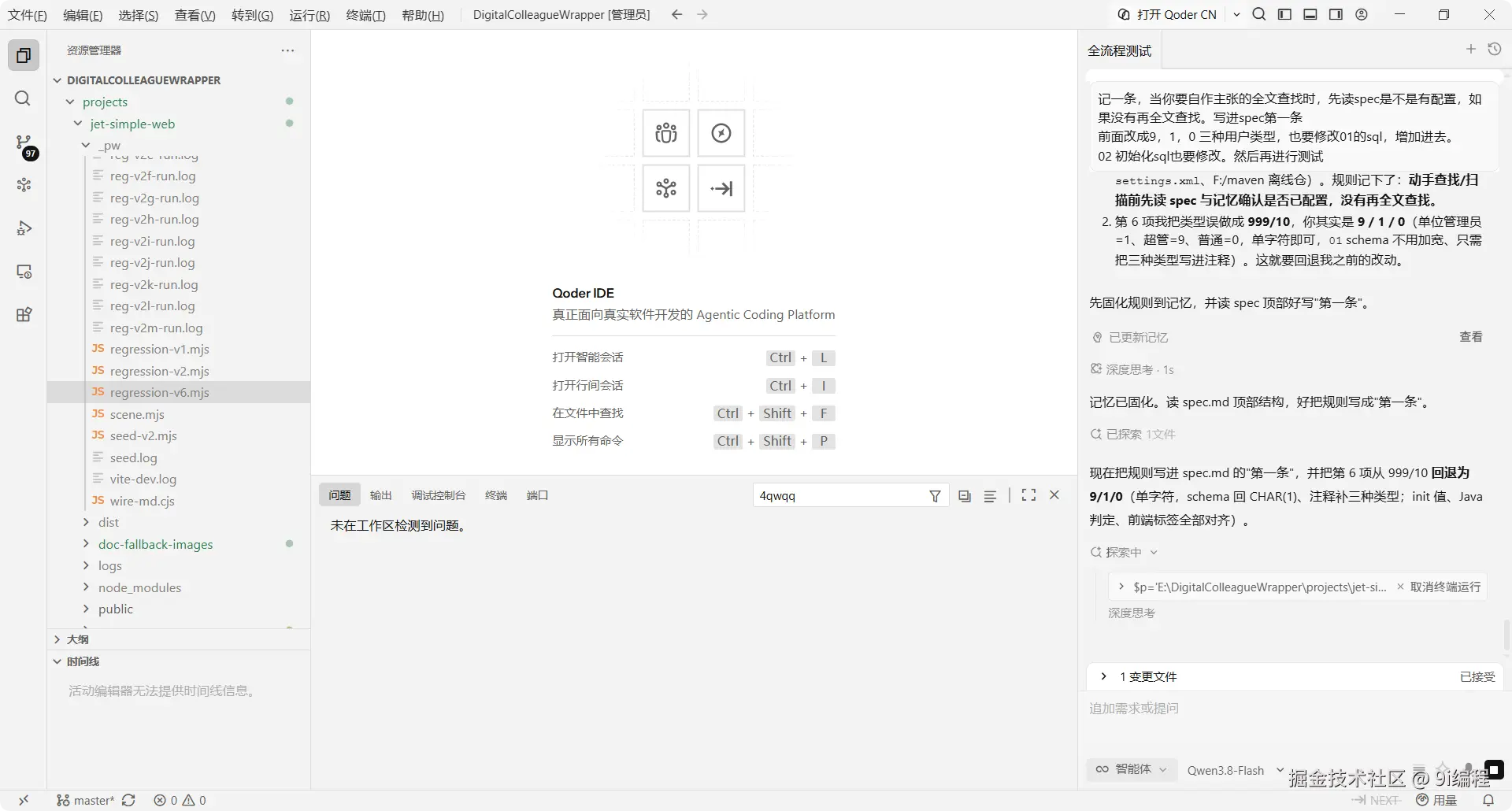Open the Extensions view in activity bar

24,315
